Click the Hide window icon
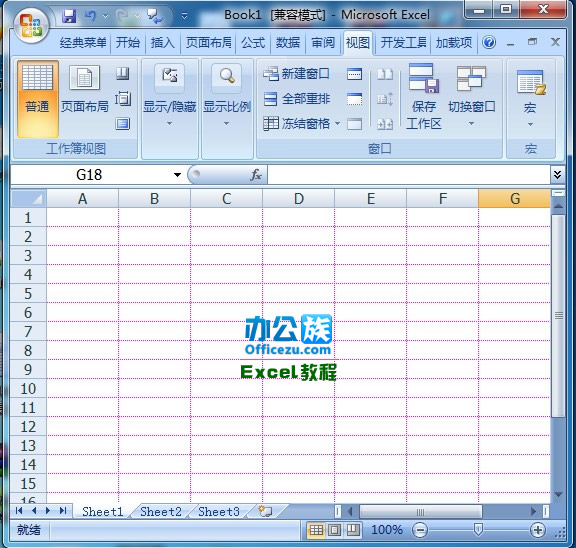576x548 pixels. [x=354, y=99]
